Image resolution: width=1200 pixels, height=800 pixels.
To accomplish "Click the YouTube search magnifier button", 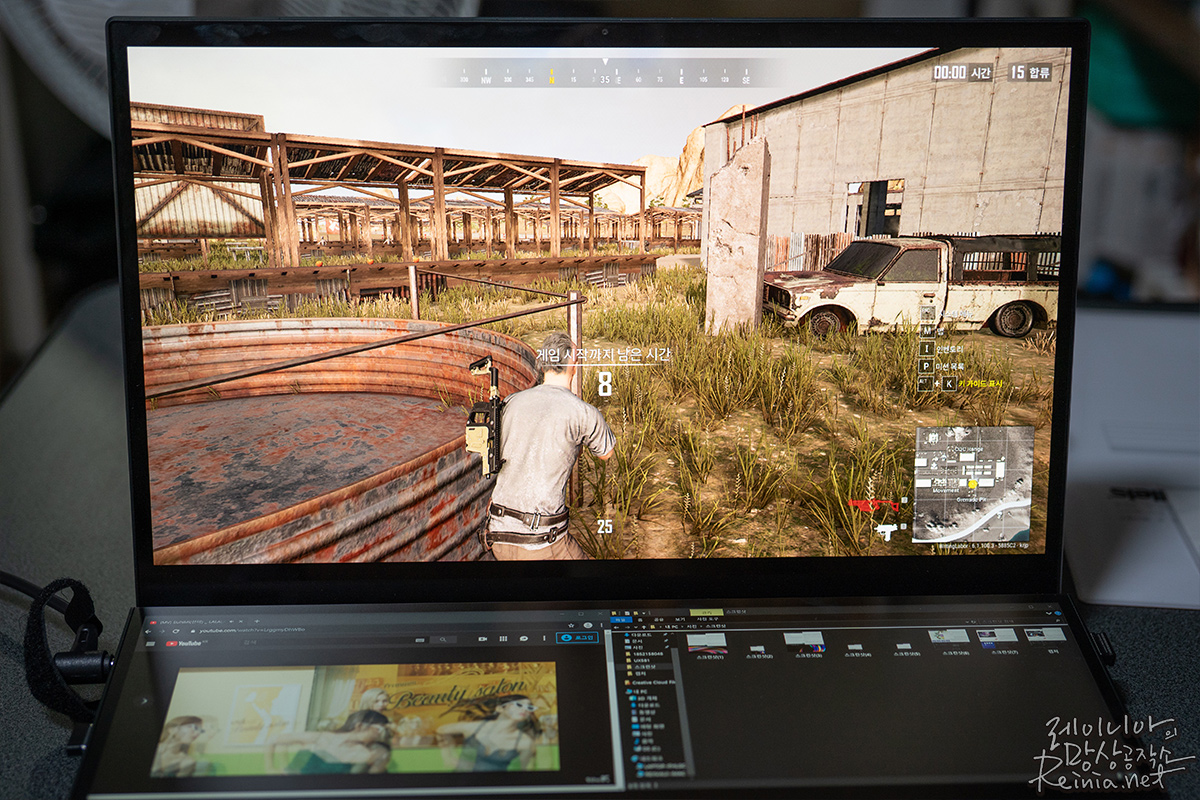I will 443,640.
